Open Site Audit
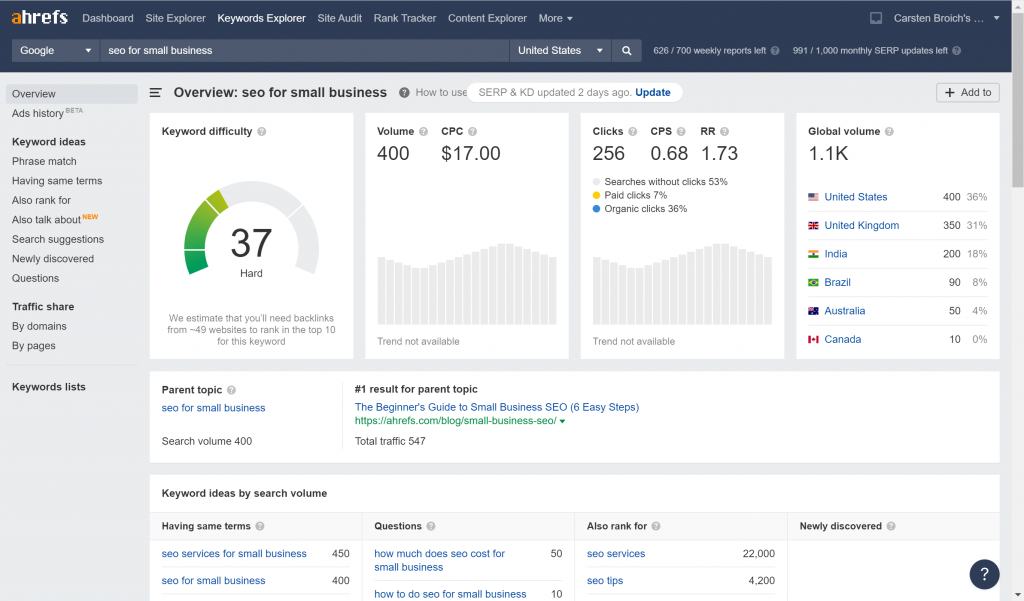 pyautogui.click(x=340, y=18)
